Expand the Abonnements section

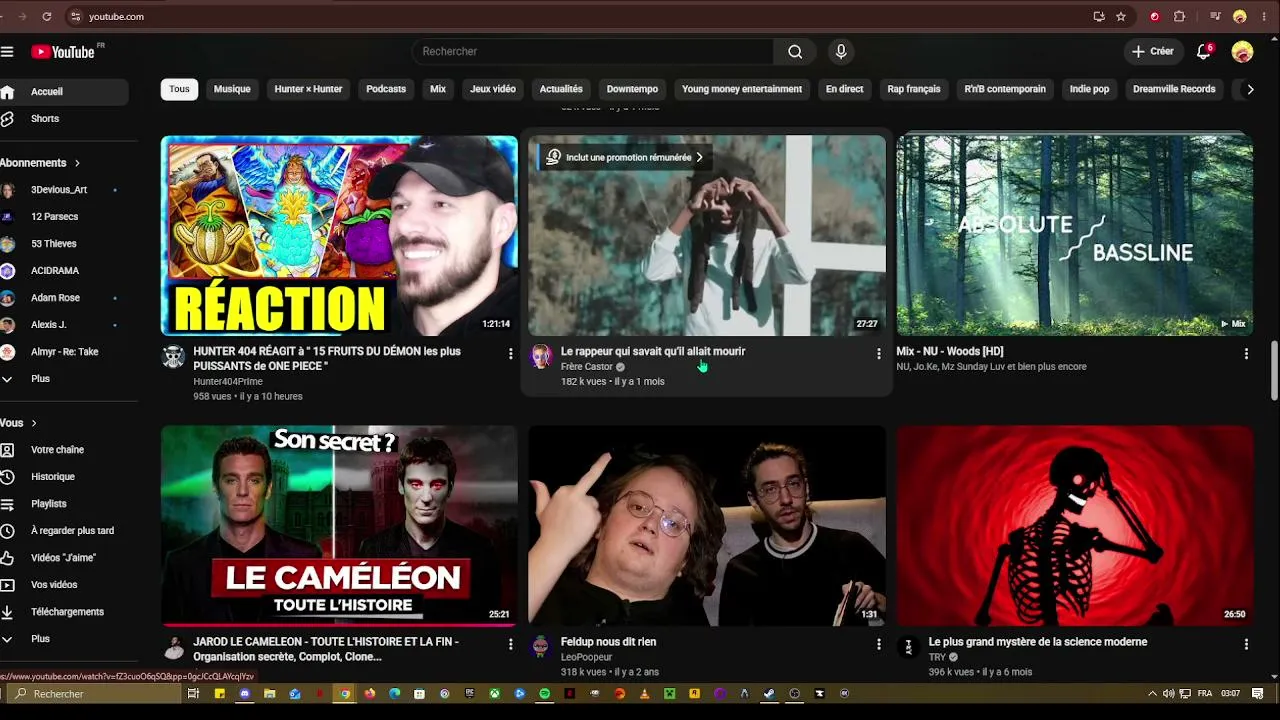[40, 163]
